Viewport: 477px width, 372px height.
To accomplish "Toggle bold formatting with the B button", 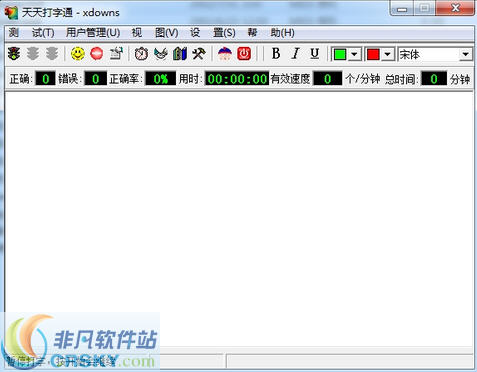I will coord(276,54).
